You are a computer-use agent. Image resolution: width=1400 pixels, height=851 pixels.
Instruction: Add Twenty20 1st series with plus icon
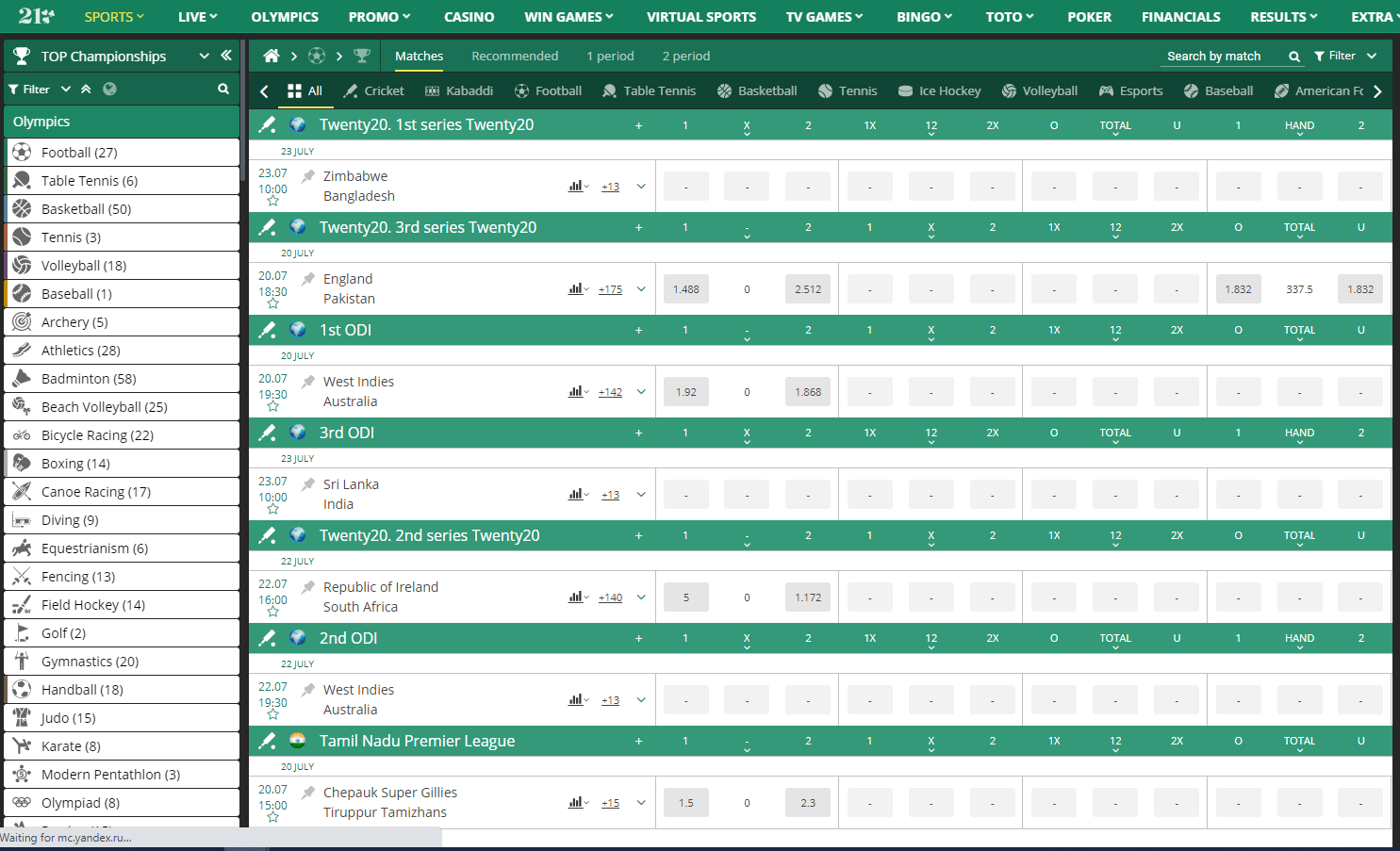638,125
